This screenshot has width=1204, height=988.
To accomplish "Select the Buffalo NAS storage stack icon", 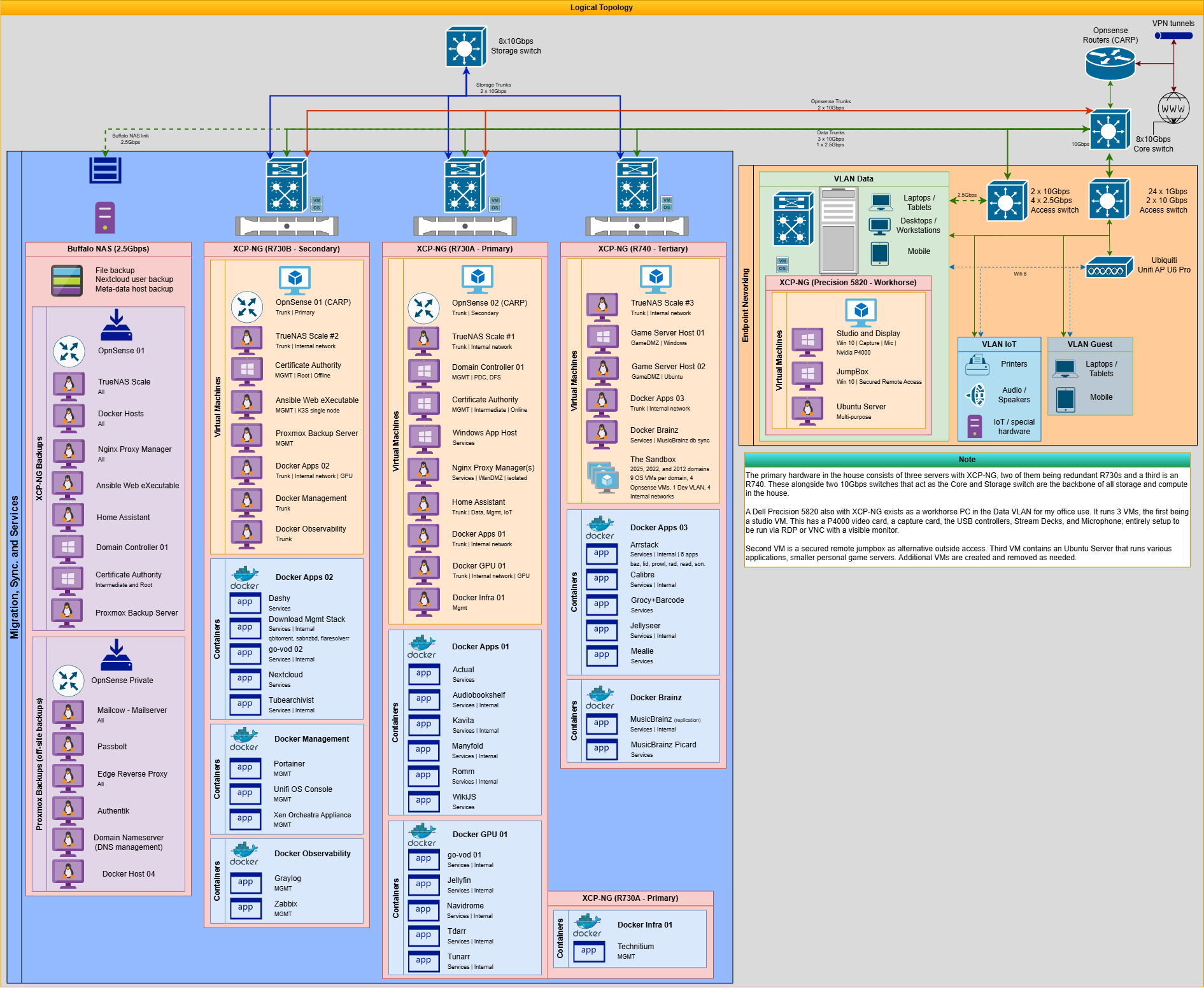I will (x=105, y=170).
